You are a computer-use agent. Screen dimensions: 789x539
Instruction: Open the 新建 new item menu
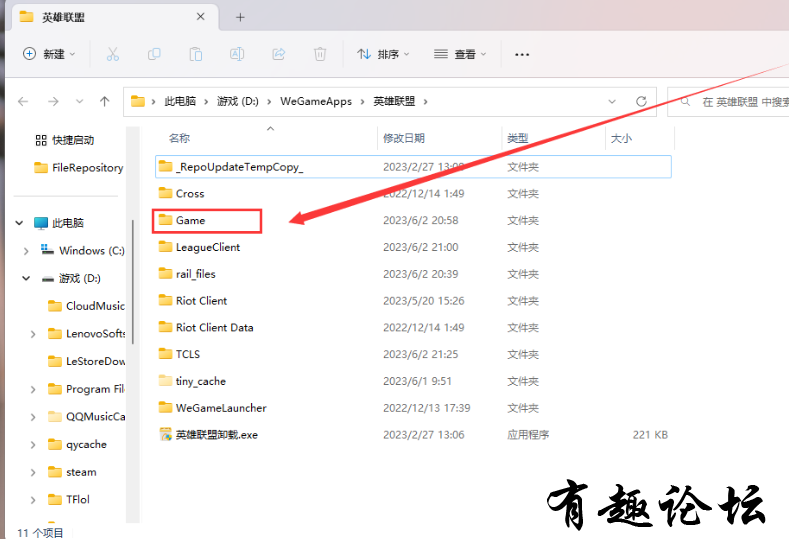click(49, 54)
